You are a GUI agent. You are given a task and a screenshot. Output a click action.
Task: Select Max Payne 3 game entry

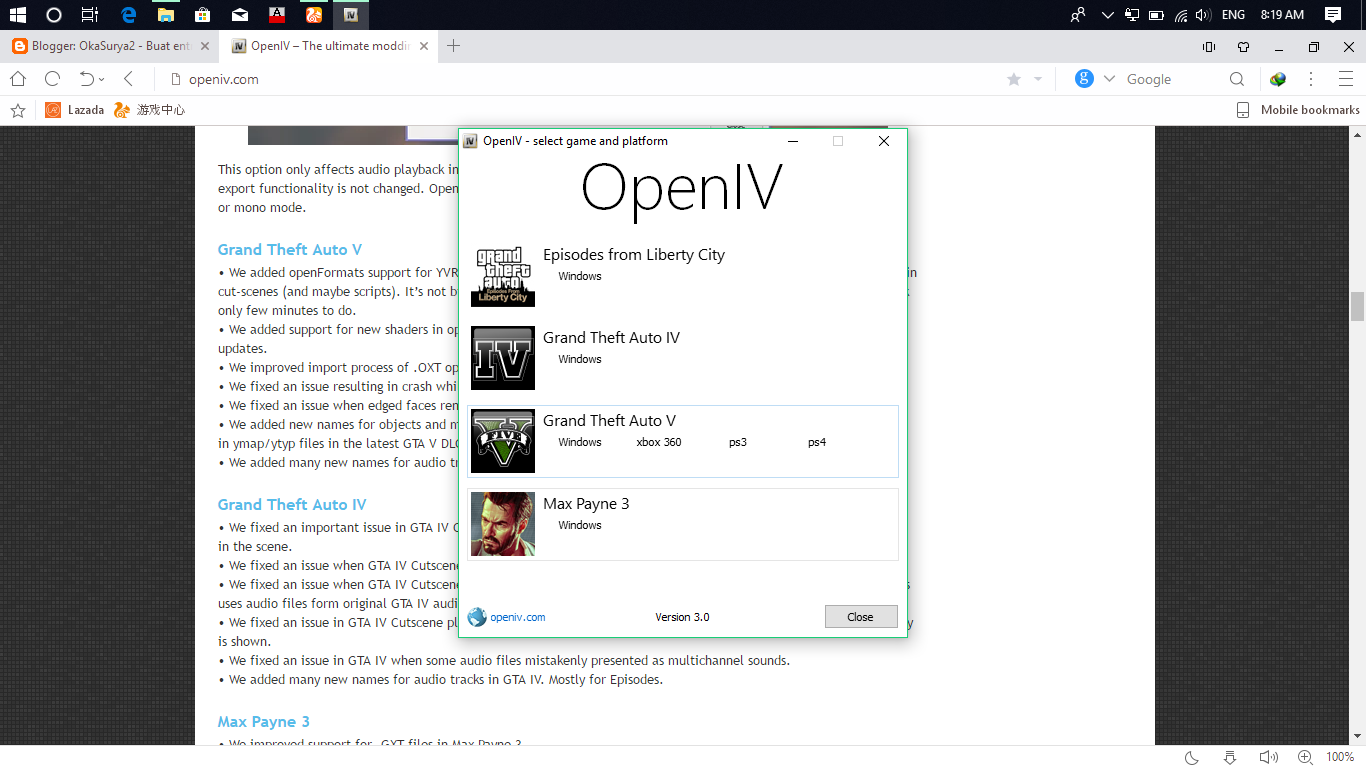point(683,524)
